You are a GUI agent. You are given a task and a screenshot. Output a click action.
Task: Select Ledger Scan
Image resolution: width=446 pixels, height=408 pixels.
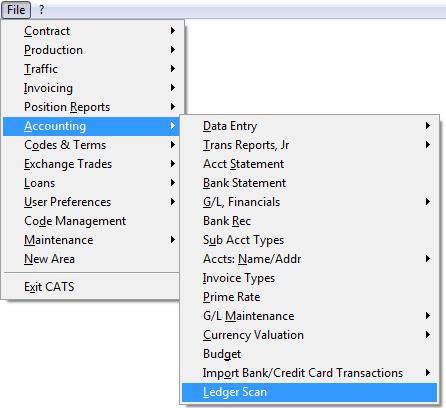[309, 392]
